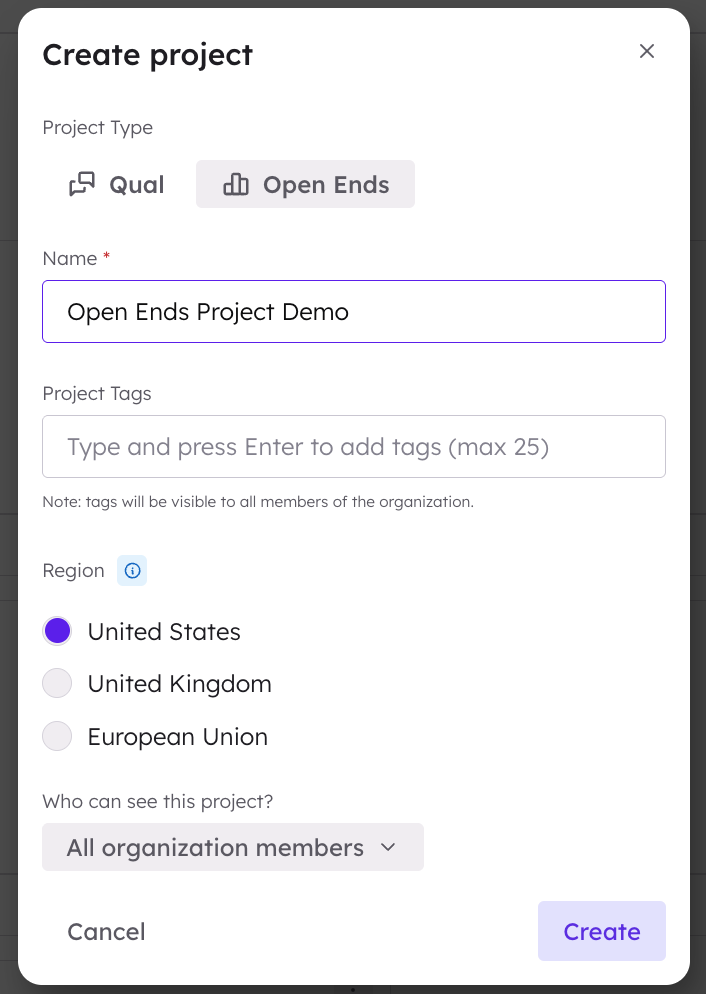Image resolution: width=706 pixels, height=994 pixels.
Task: Switch project type to Qual
Action: 117,184
